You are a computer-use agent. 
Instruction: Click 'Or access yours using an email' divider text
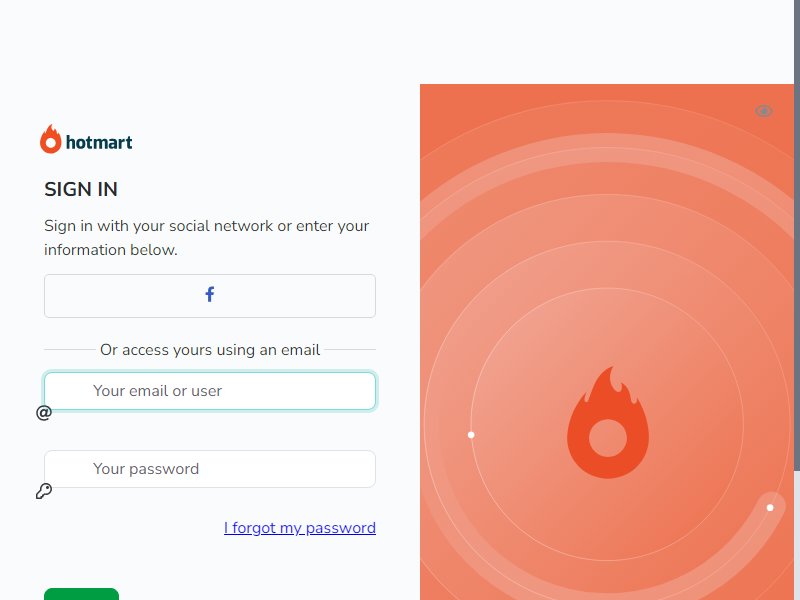[210, 350]
